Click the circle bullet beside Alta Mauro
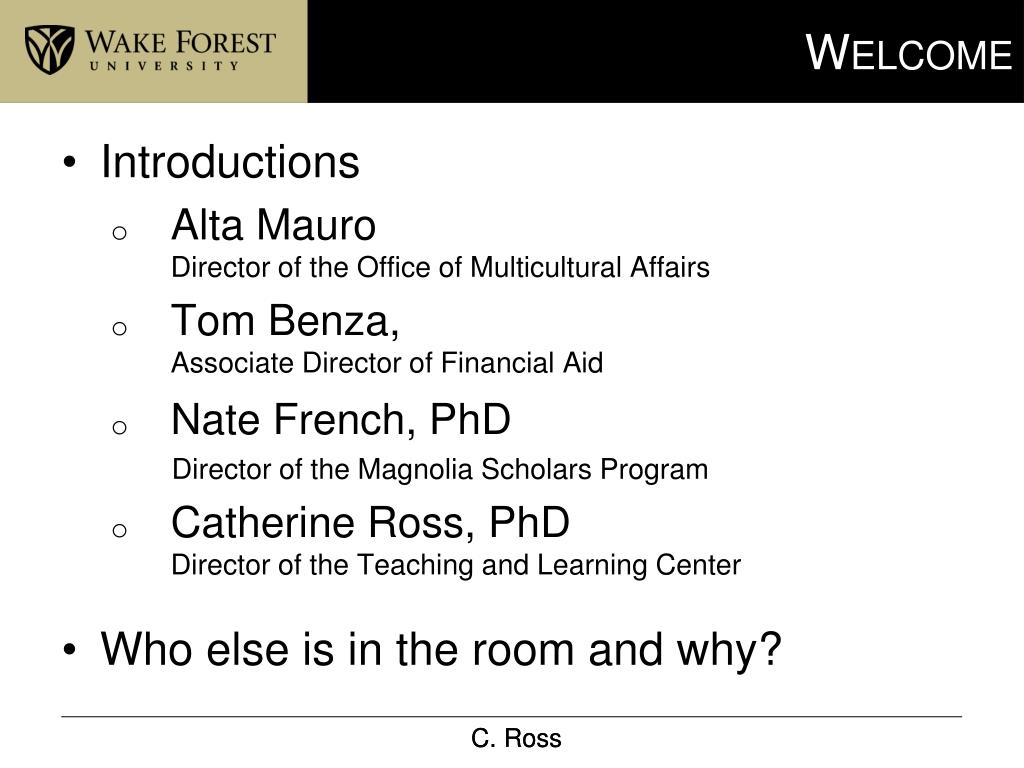The height and width of the screenshot is (768, 1024). (119, 232)
